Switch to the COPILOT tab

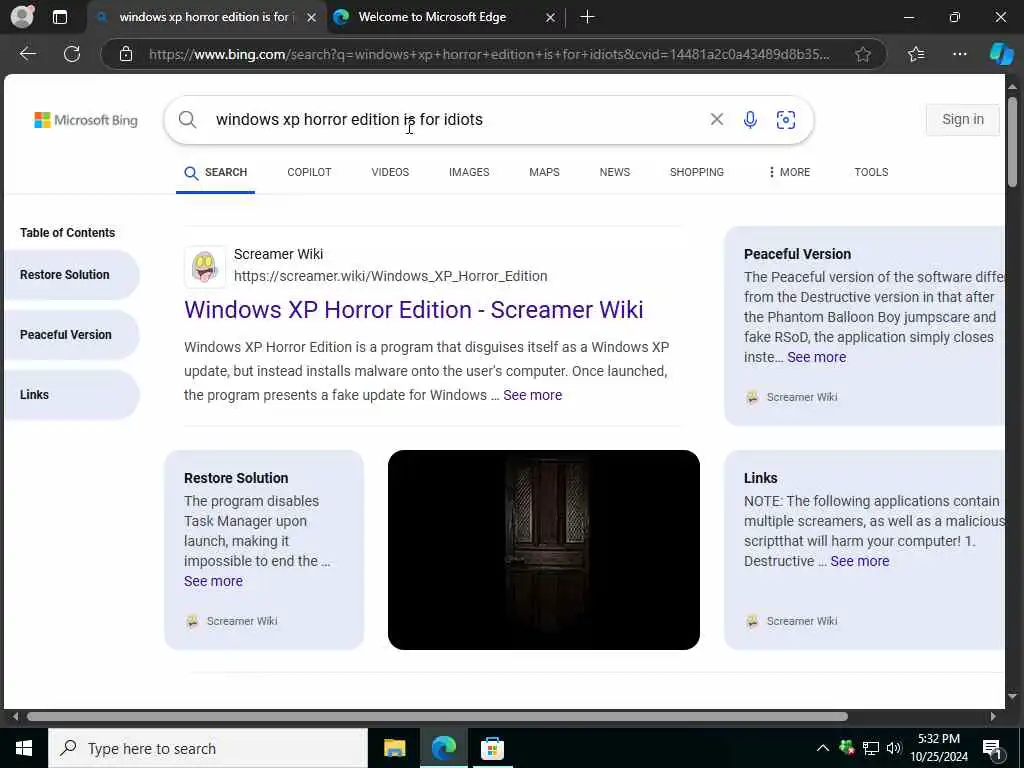309,172
